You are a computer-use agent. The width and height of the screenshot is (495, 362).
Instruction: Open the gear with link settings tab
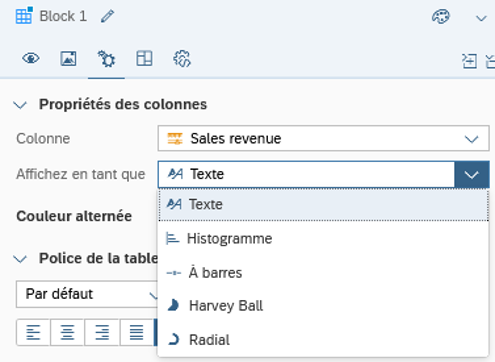point(182,59)
